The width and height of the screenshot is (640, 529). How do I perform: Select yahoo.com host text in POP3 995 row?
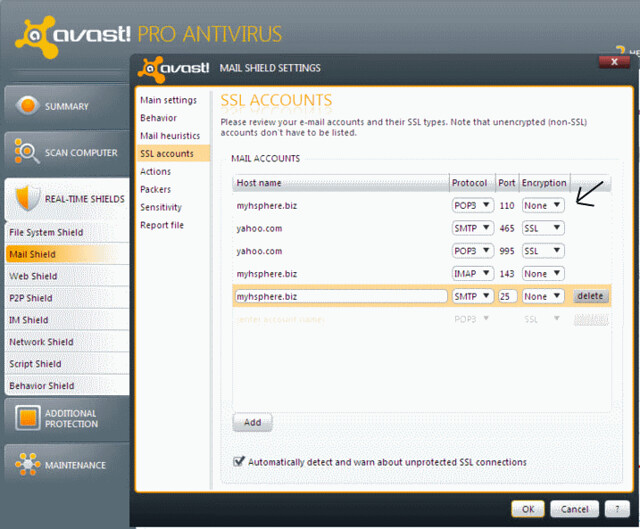[259, 251]
